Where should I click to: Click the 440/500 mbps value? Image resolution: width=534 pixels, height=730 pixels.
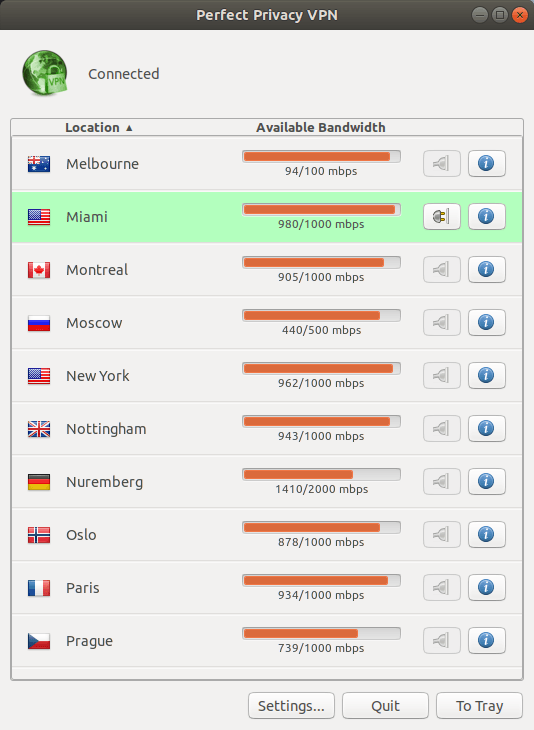[x=321, y=330]
